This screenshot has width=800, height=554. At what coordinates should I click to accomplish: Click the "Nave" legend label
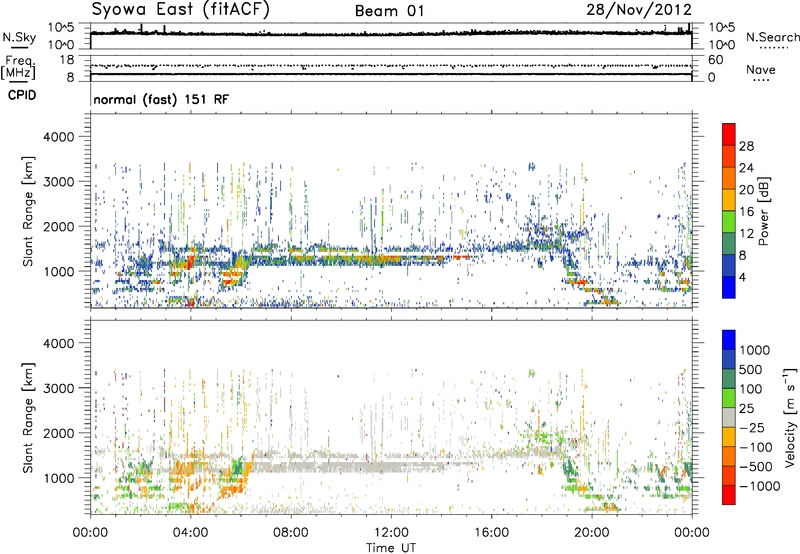tap(761, 70)
